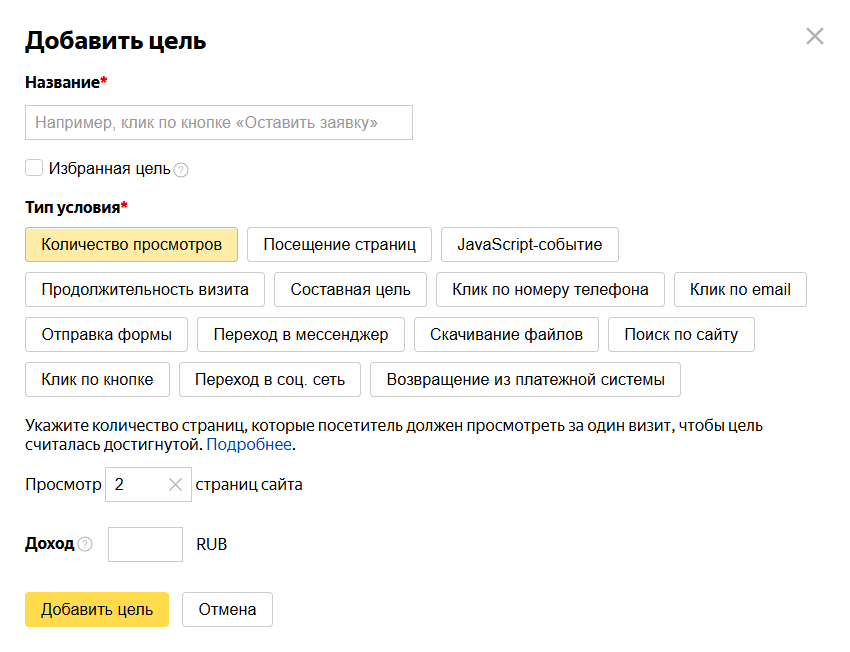
Task: Focus the Доход amount field
Action: click(x=145, y=545)
